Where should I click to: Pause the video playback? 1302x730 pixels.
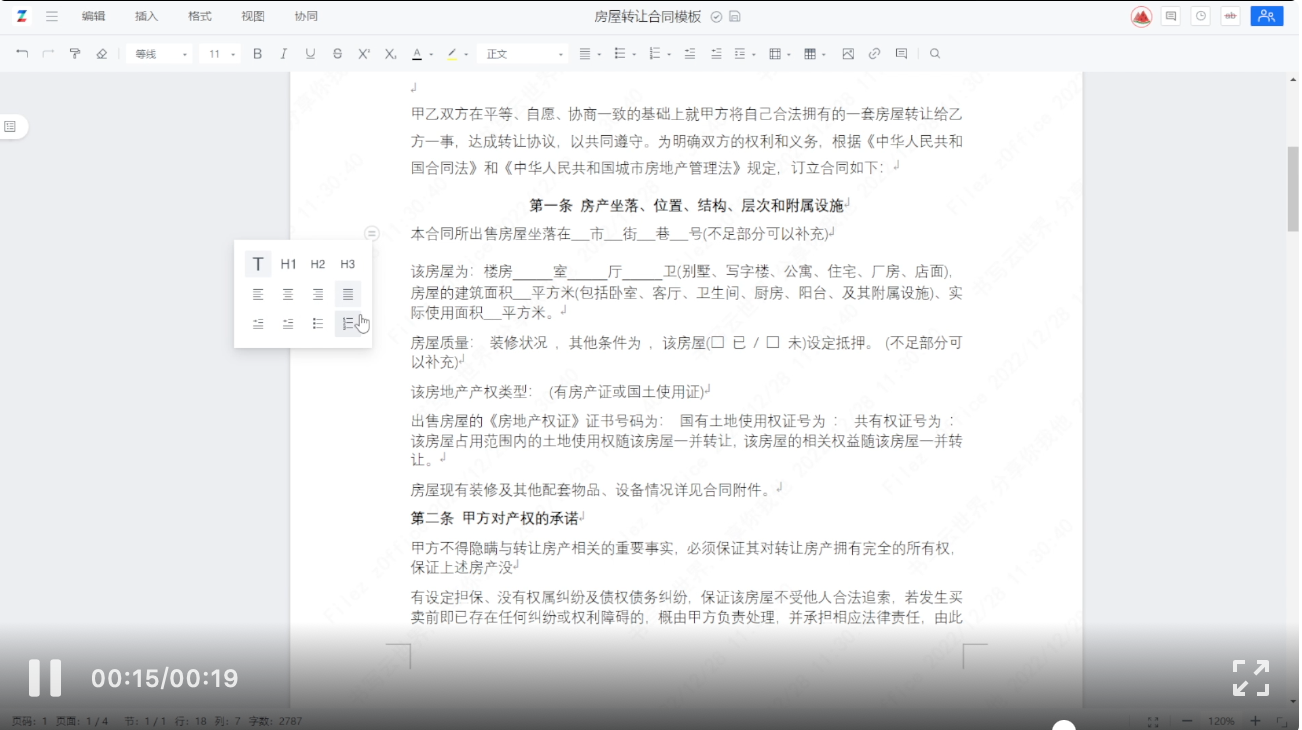click(45, 678)
